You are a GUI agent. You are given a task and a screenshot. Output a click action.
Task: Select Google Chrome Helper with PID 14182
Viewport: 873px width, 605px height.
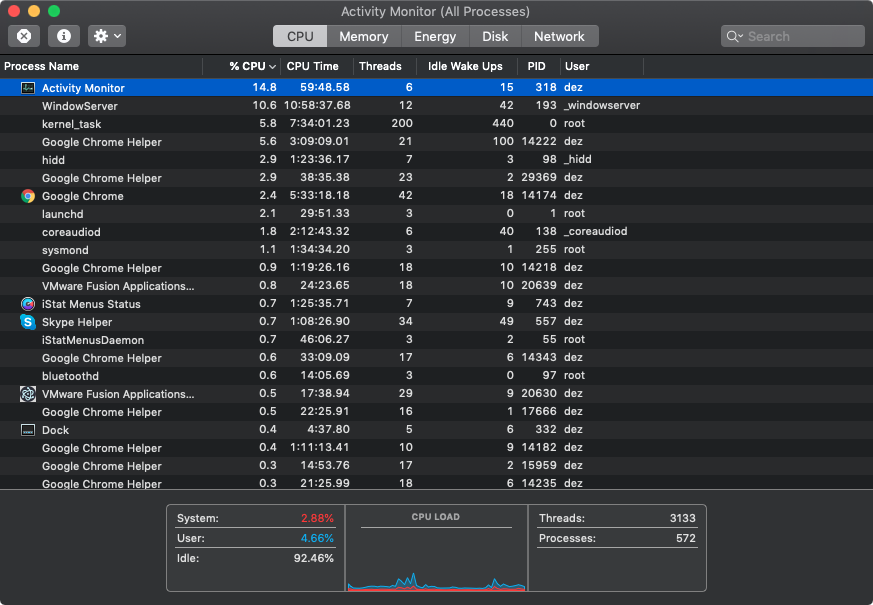436,447
